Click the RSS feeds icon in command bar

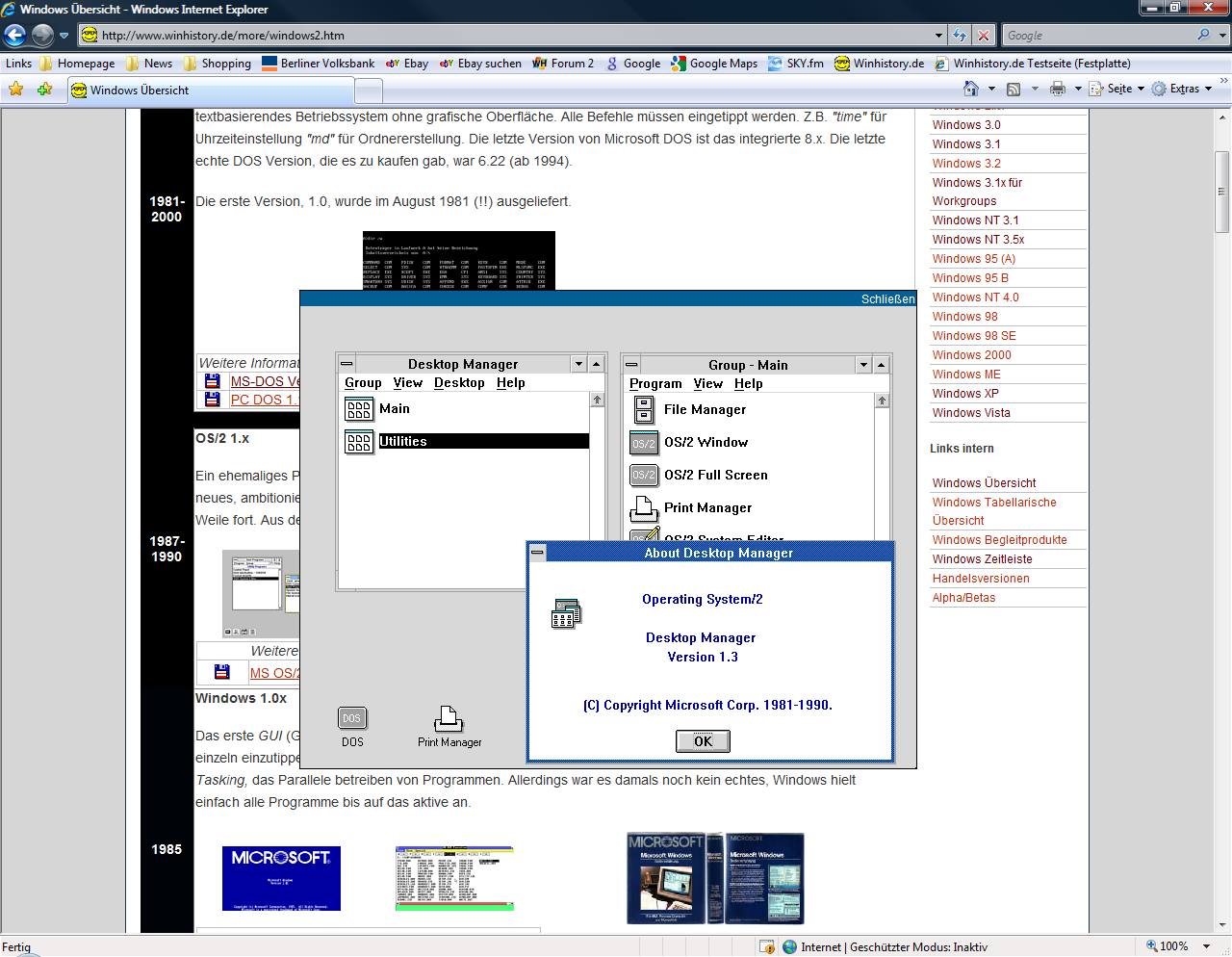coord(1014,89)
